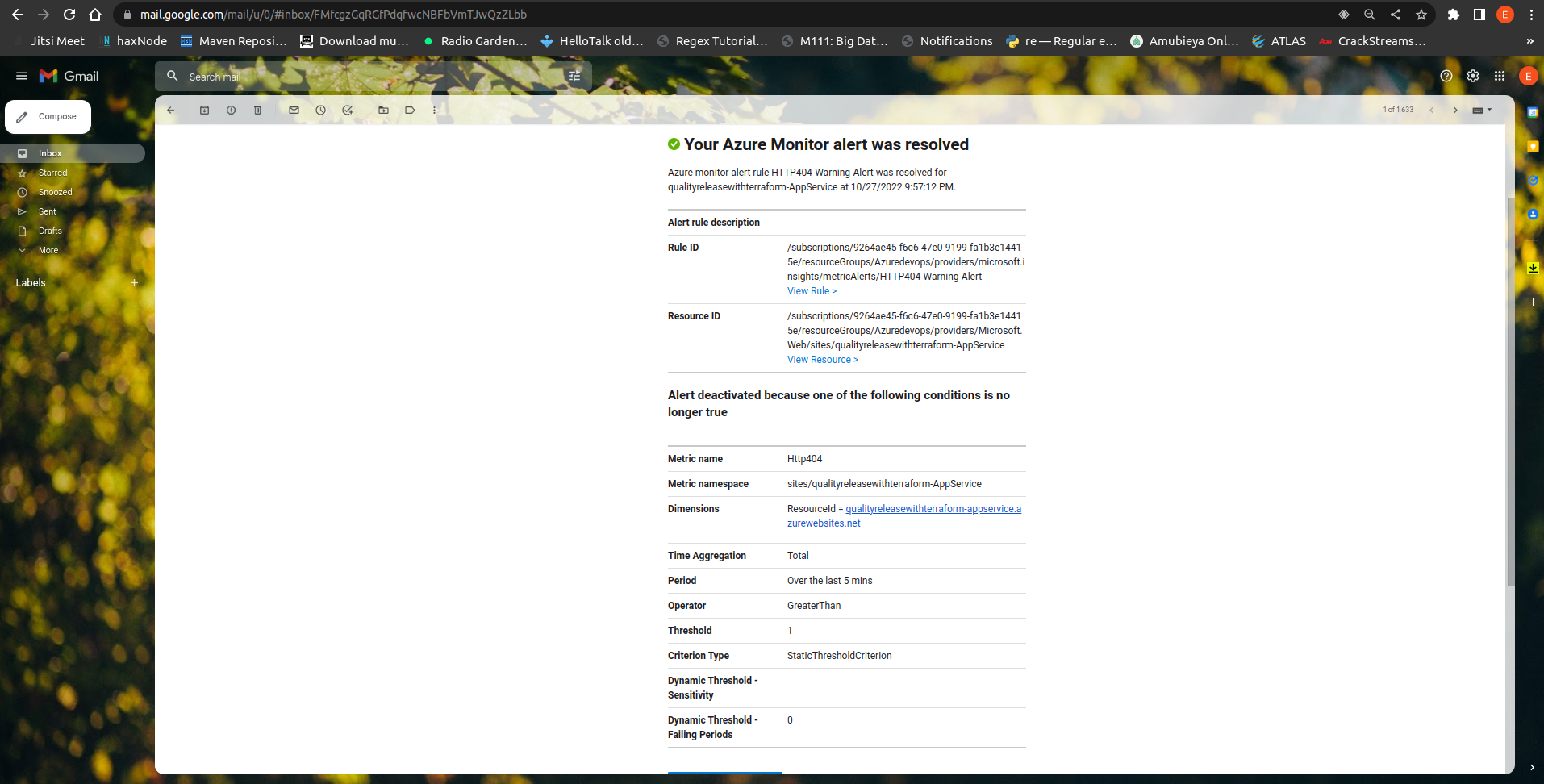Open qualityreleasewithterraform-appservice link
This screenshot has width=1544, height=784.
[904, 516]
